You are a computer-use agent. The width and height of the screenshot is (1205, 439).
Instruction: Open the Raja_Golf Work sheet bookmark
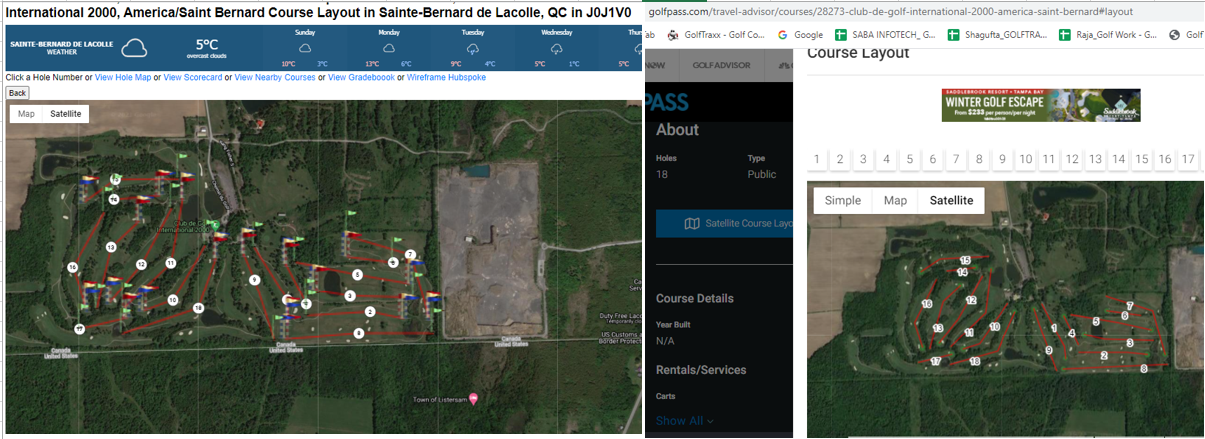(1109, 34)
